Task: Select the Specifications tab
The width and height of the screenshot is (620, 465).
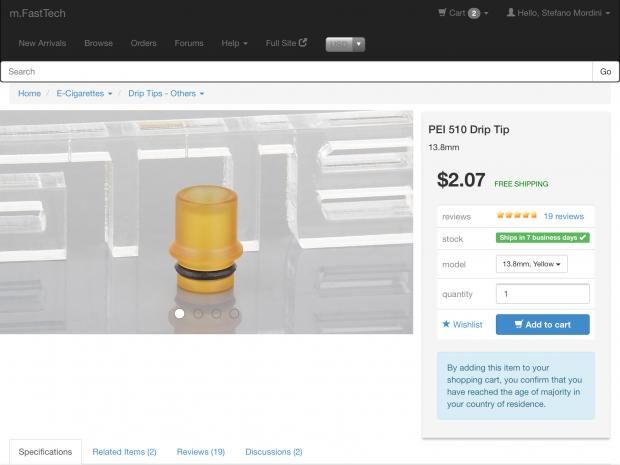Action: [x=45, y=452]
